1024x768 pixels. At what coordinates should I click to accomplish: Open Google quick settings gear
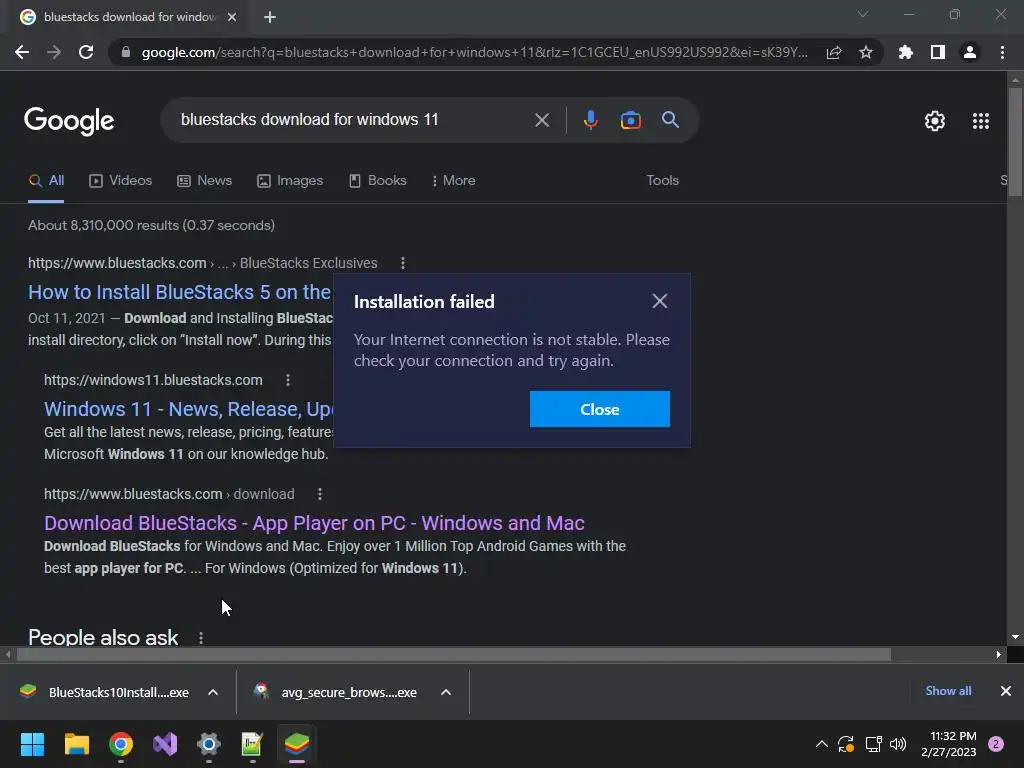[935, 121]
